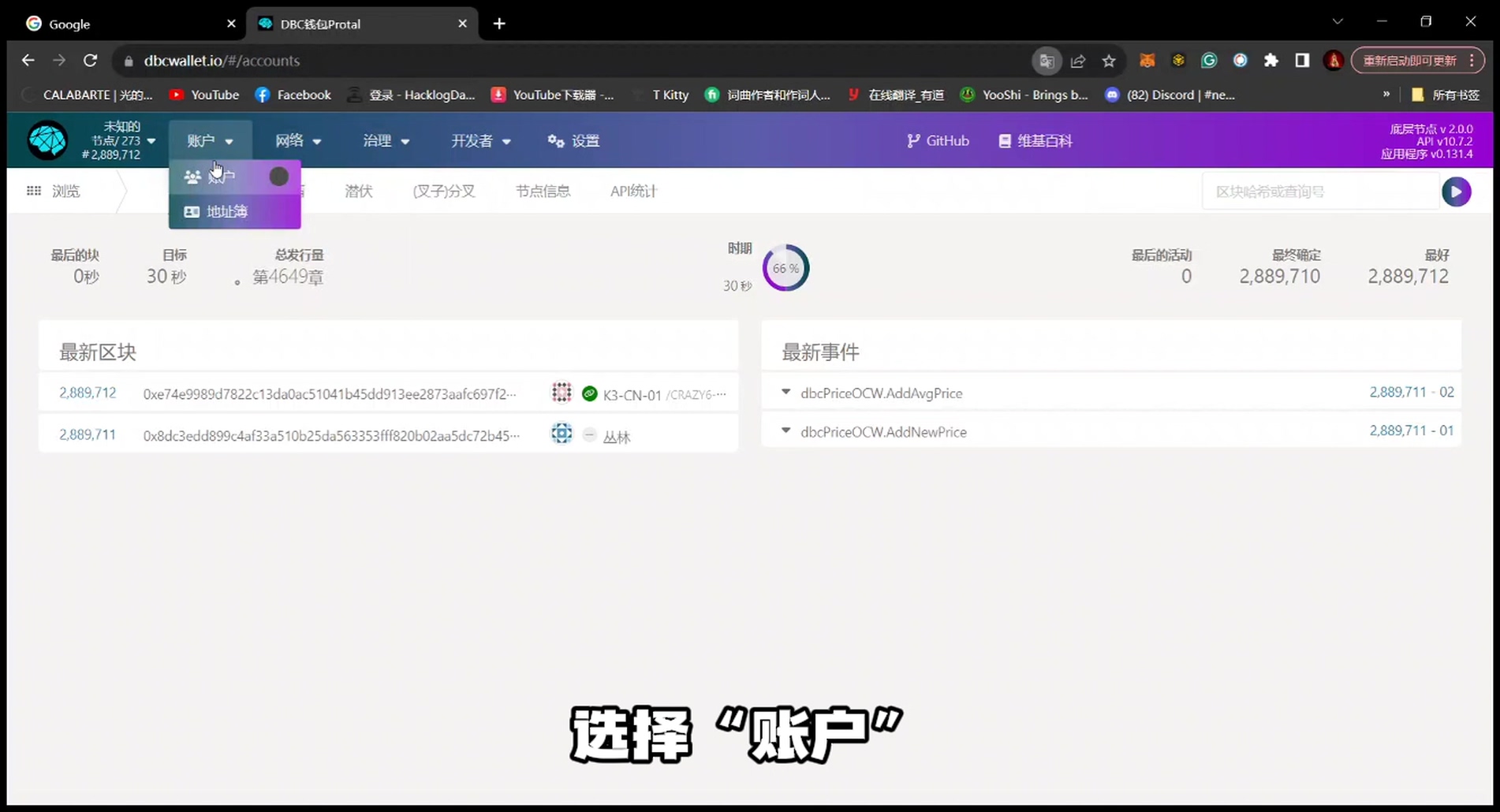1500x812 pixels.
Task: Click the block hash search input field
Action: coord(1322,190)
